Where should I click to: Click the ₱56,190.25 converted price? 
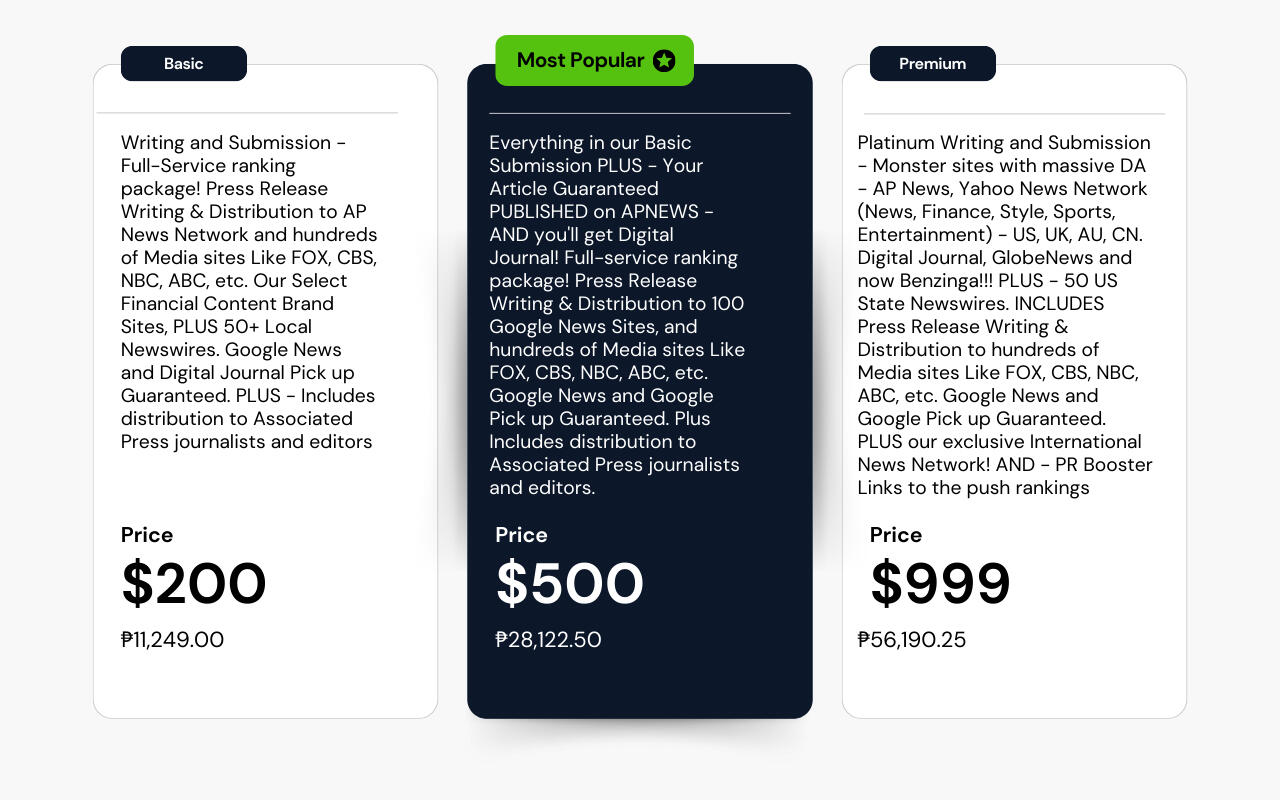[912, 640]
